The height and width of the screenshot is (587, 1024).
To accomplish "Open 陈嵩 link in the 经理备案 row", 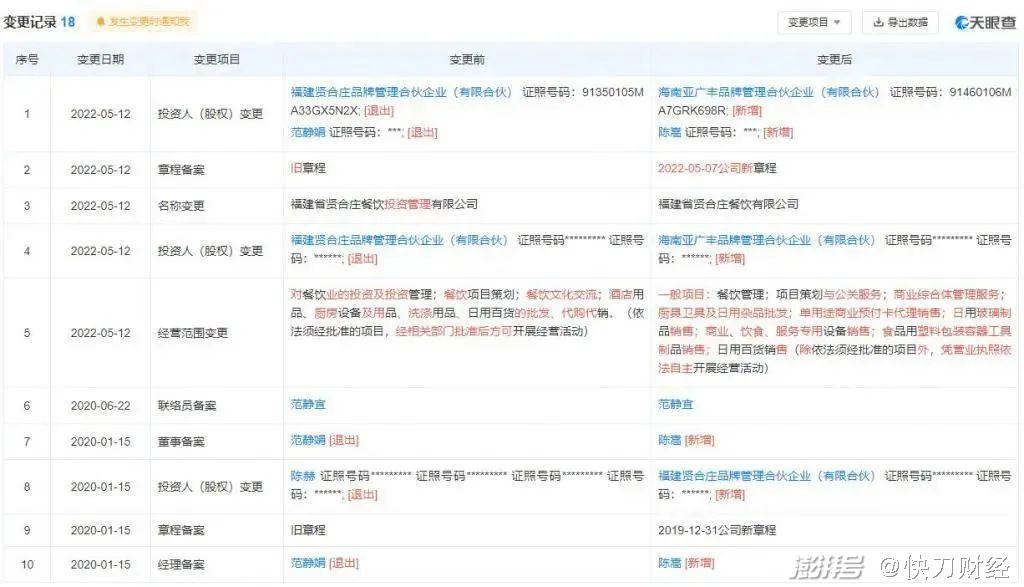I will pos(669,563).
